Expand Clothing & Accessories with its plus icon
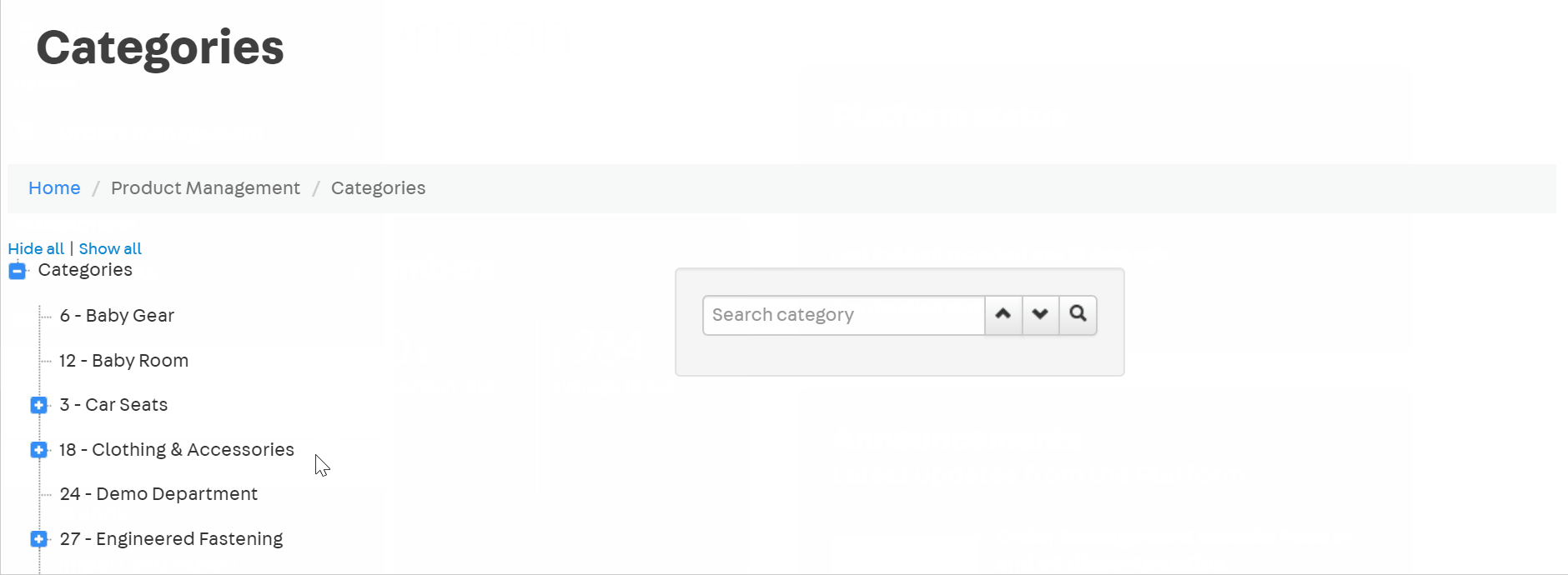 [38, 450]
